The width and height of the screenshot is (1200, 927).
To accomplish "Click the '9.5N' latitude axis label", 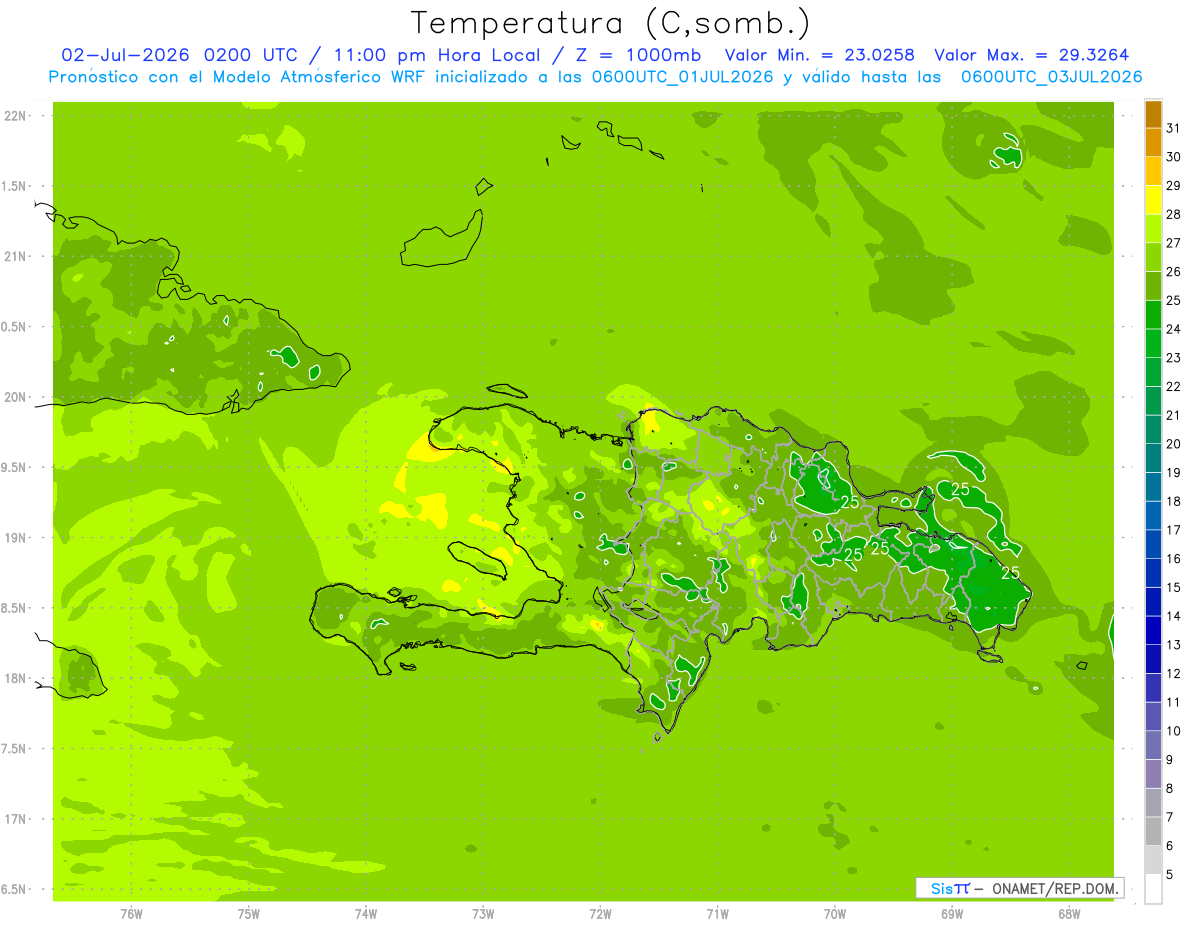I will click(15, 467).
